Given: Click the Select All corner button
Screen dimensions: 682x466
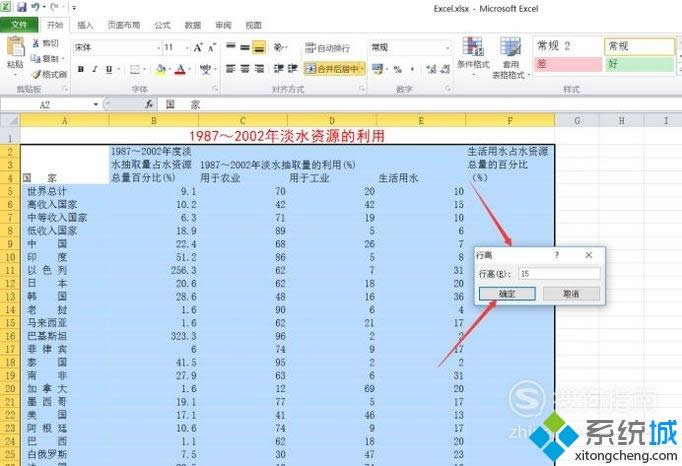Looking at the screenshot, I should coord(10,121).
